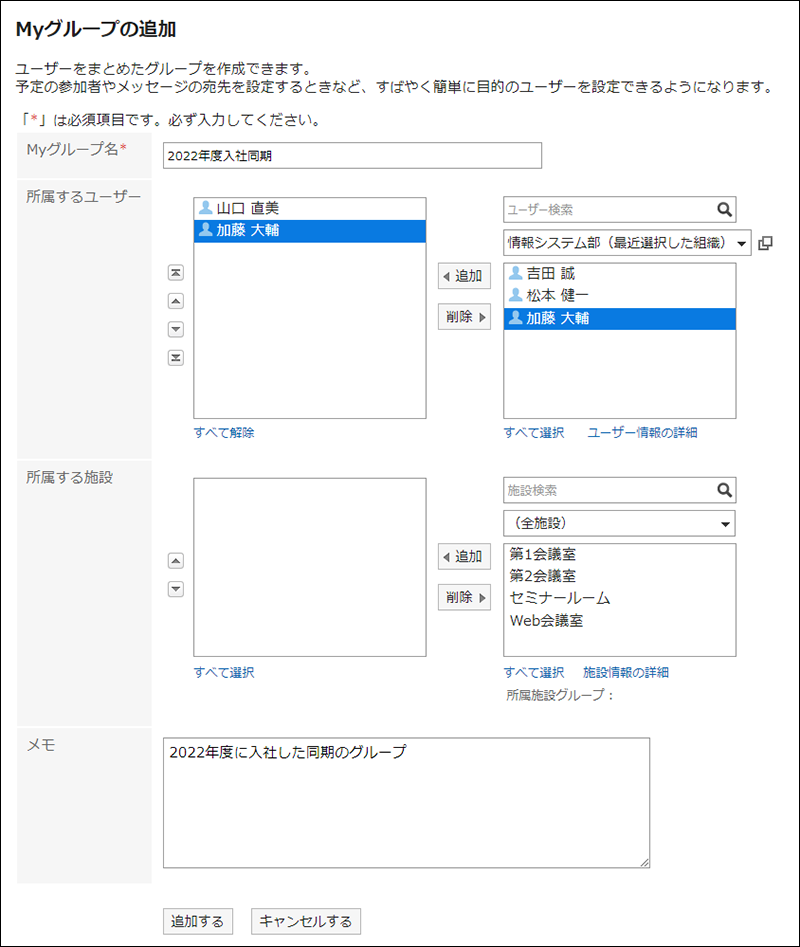Move selected user to bottom of list

point(176,358)
